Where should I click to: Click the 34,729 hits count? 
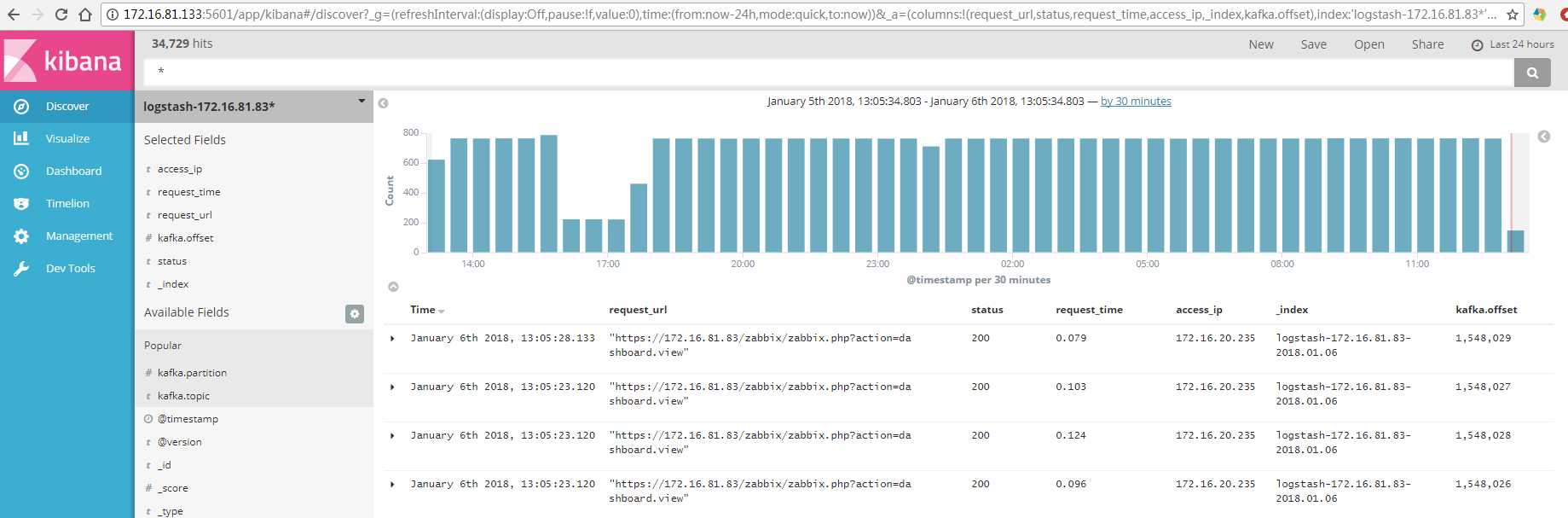182,44
